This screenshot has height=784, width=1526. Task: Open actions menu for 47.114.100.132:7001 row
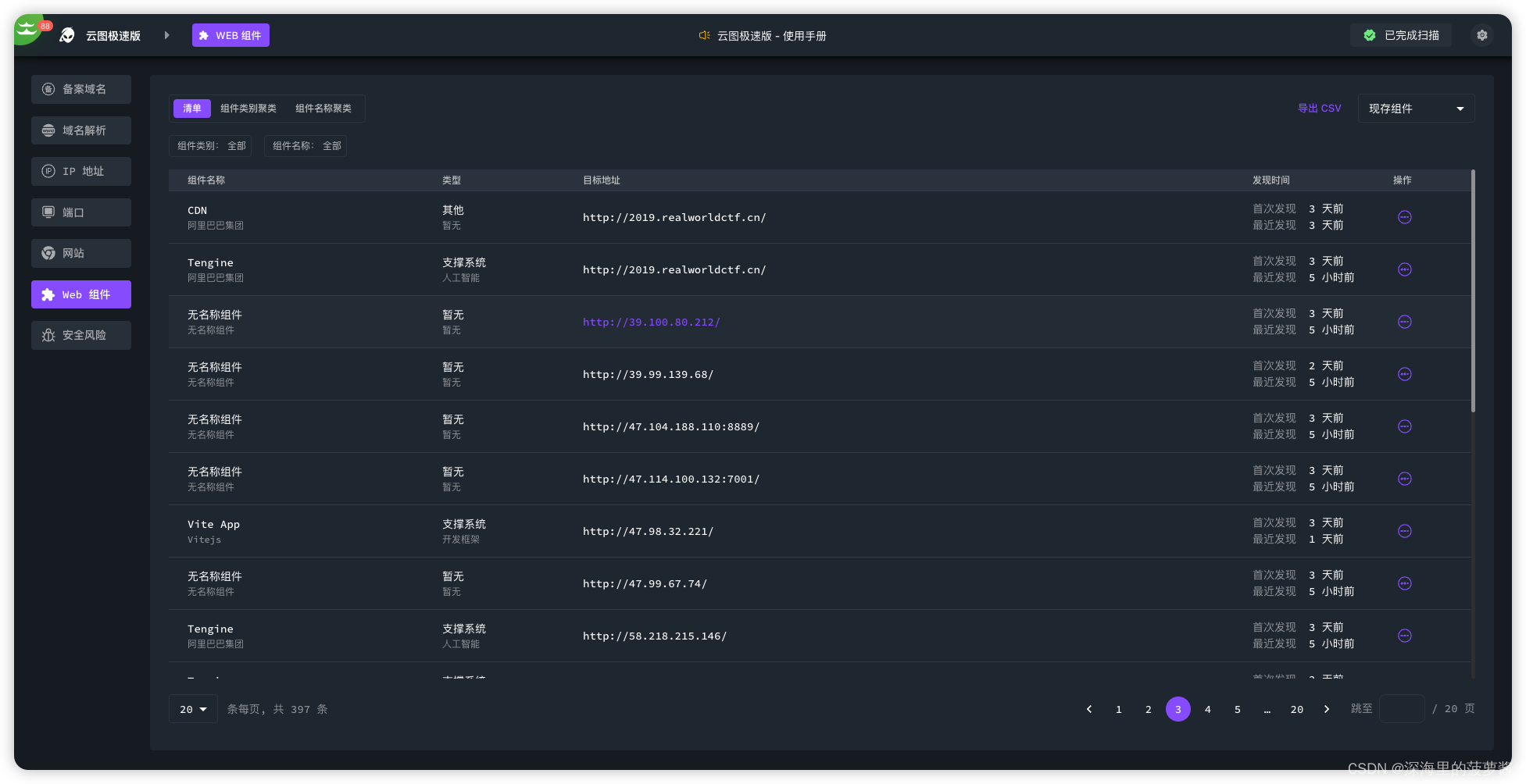pyautogui.click(x=1404, y=479)
